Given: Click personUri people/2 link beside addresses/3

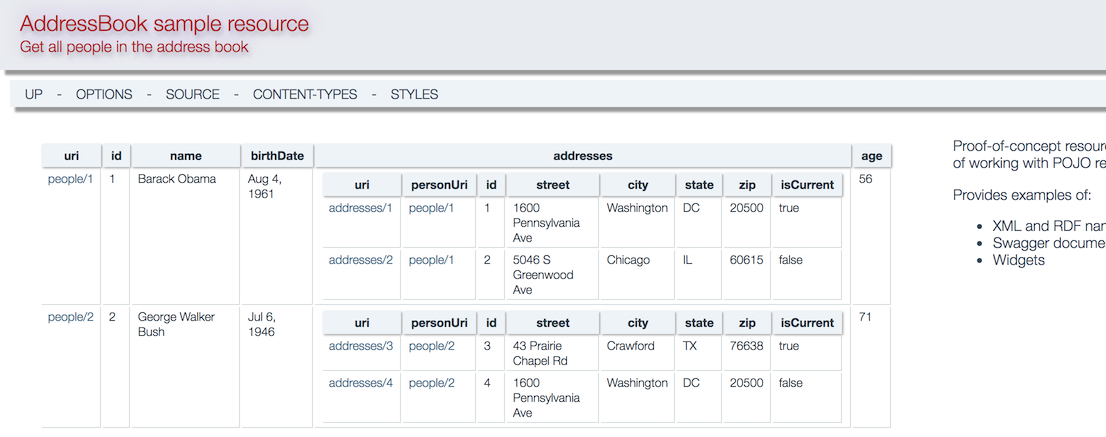Looking at the screenshot, I should point(431,346).
